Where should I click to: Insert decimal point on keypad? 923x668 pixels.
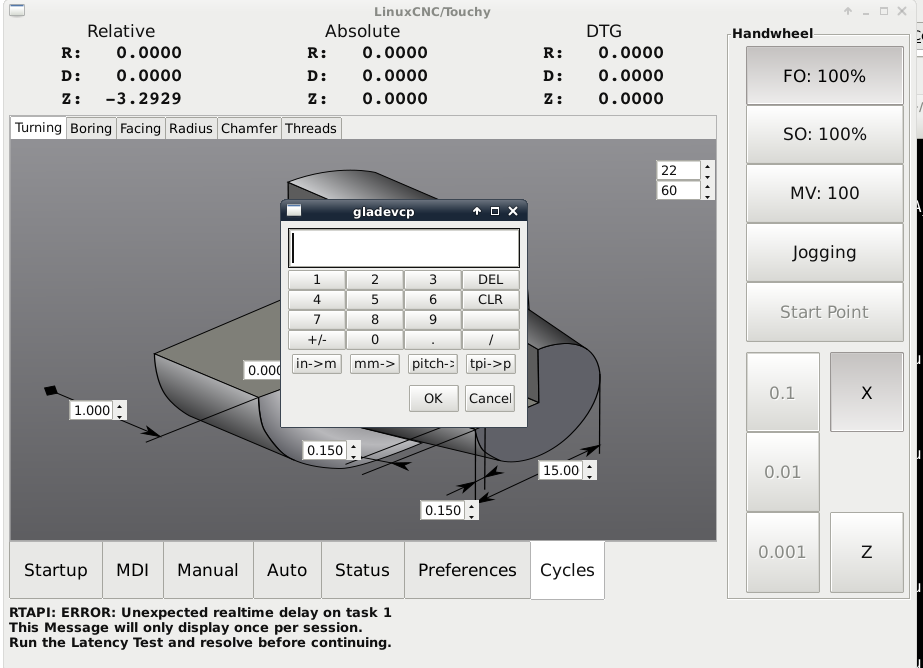433,340
